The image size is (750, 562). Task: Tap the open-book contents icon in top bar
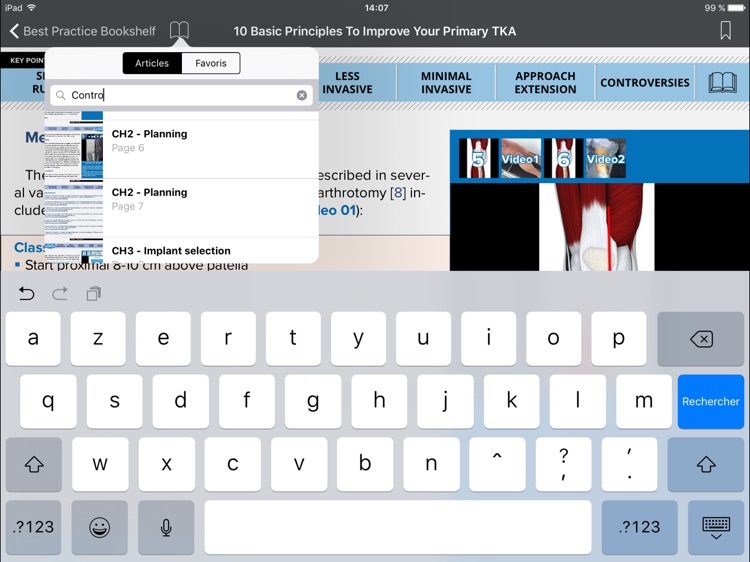(x=179, y=31)
